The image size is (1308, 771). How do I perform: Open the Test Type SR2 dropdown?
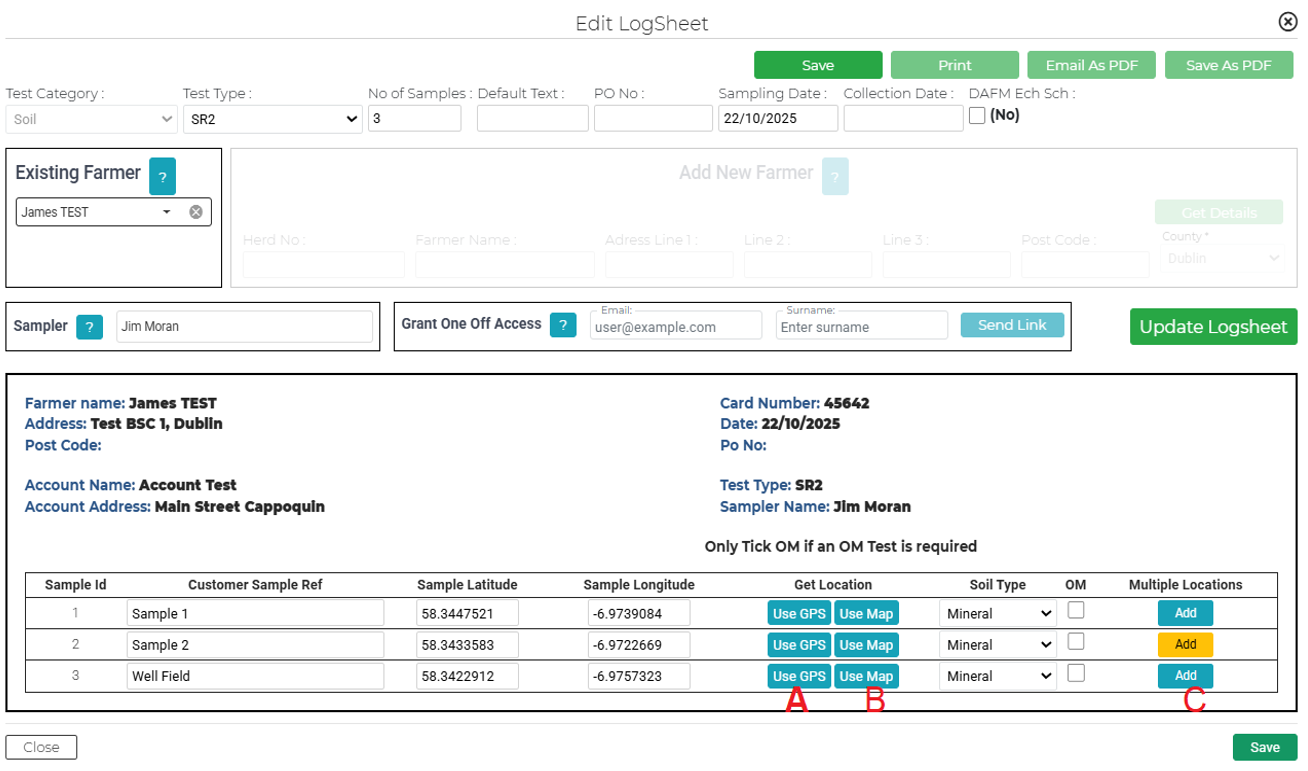pyautogui.click(x=272, y=119)
